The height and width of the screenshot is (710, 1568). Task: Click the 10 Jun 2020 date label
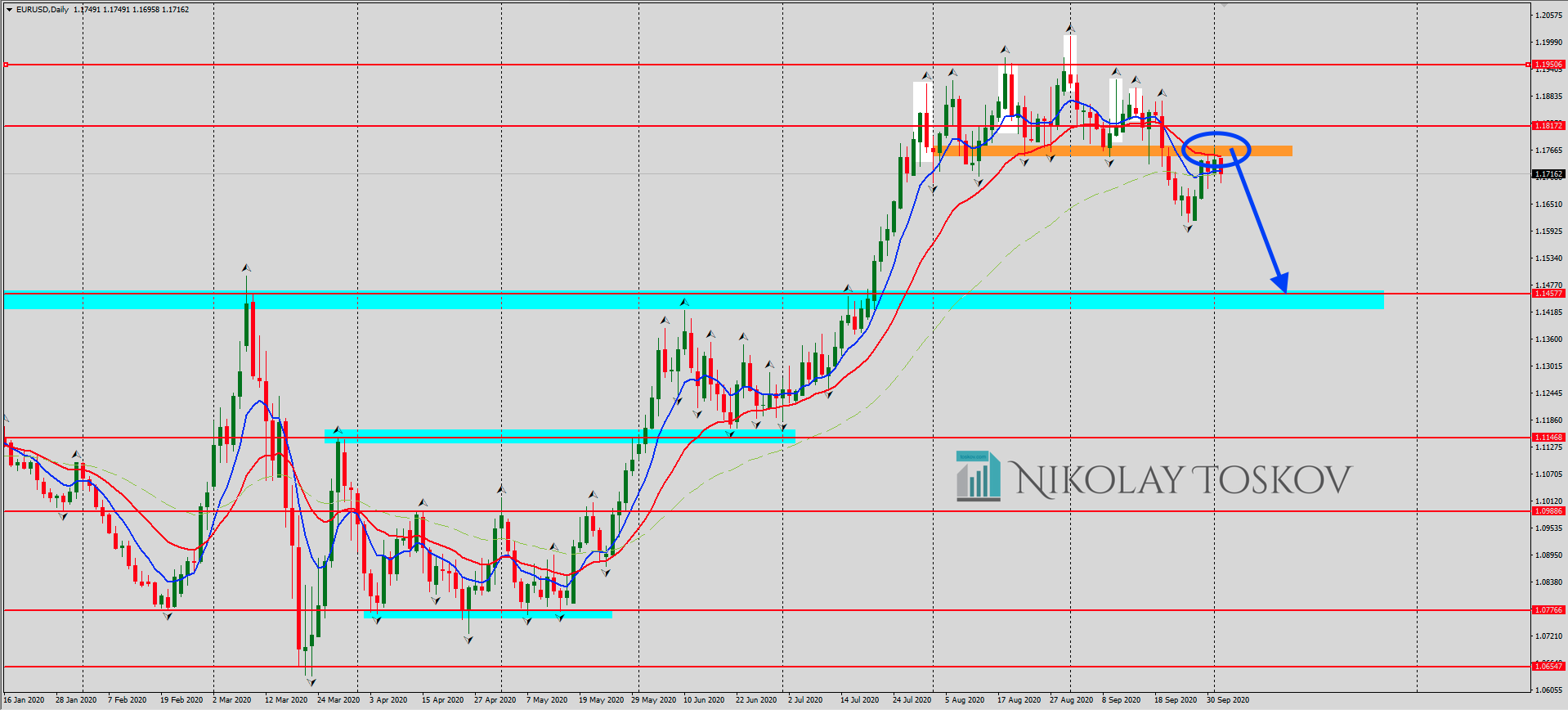coord(704,700)
